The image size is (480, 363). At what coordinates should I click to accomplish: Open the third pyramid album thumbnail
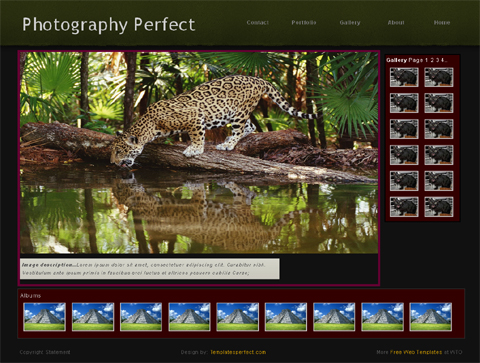click(x=141, y=317)
